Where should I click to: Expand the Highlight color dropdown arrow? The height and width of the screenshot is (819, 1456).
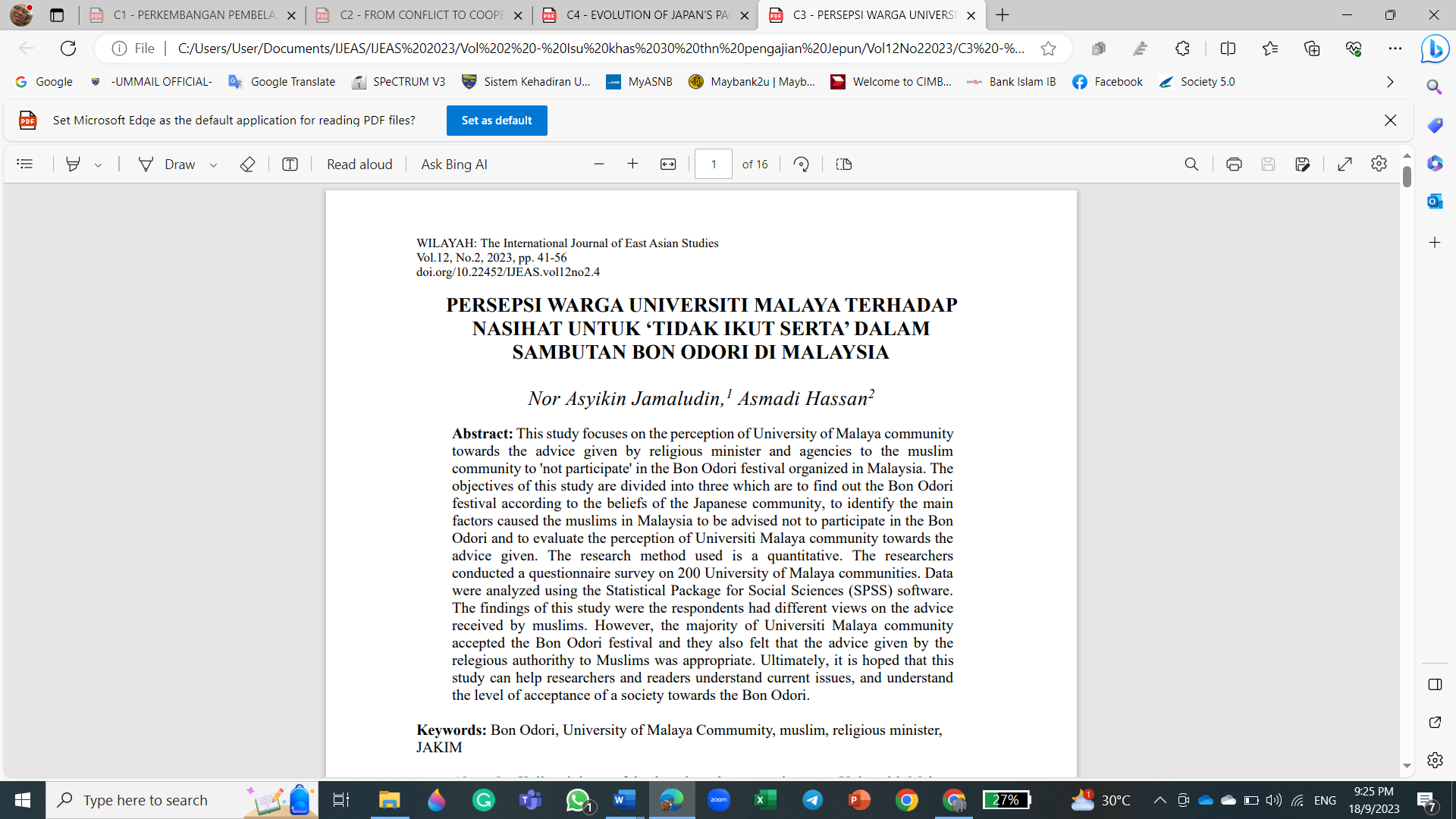99,165
